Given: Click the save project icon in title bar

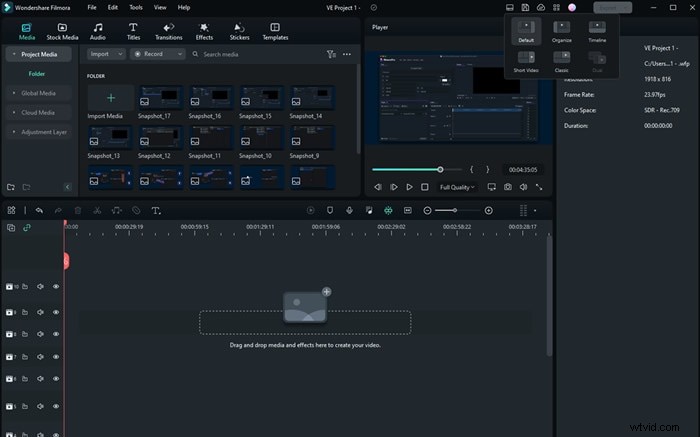Looking at the screenshot, I should (525, 7).
